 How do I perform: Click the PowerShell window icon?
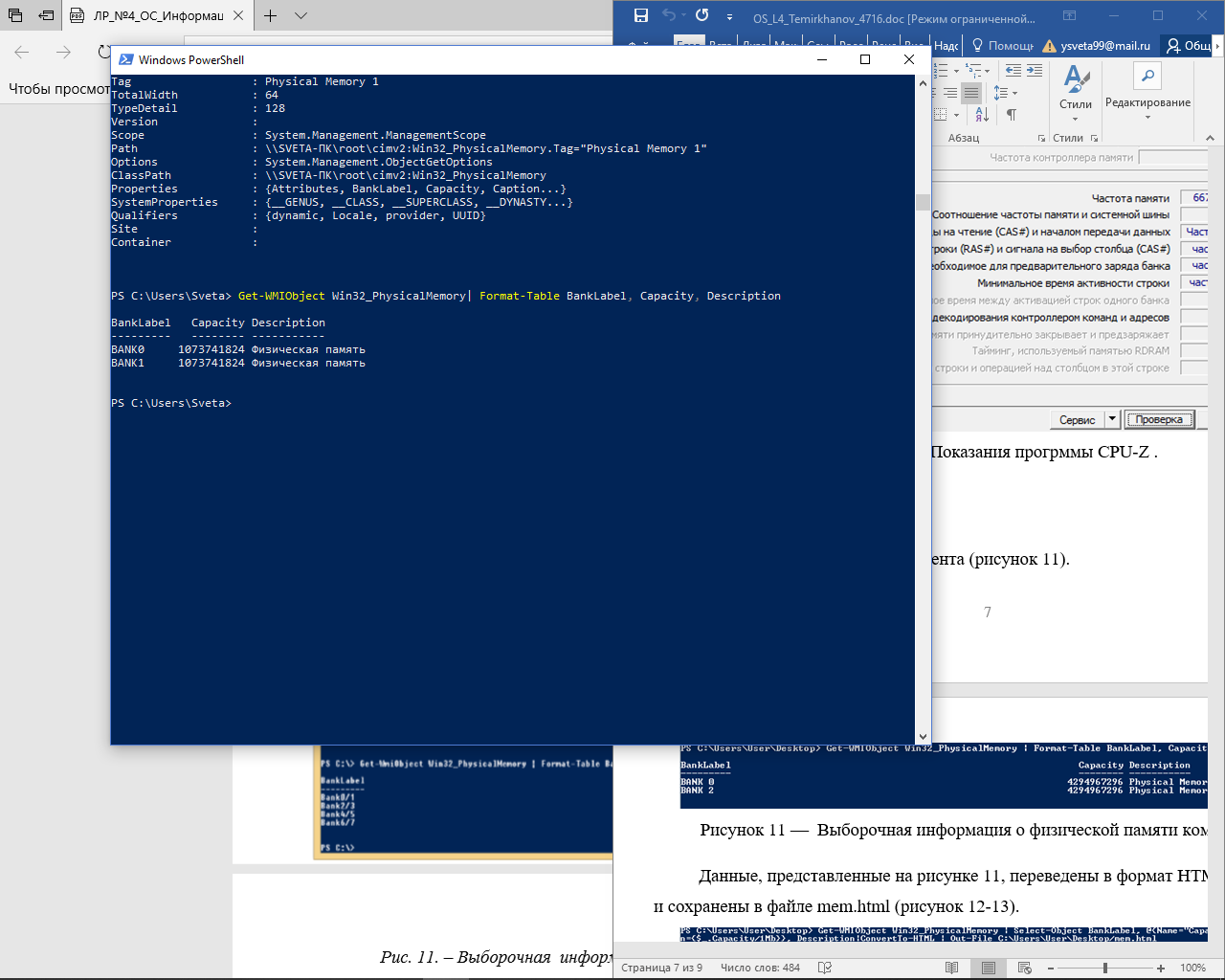(x=125, y=59)
